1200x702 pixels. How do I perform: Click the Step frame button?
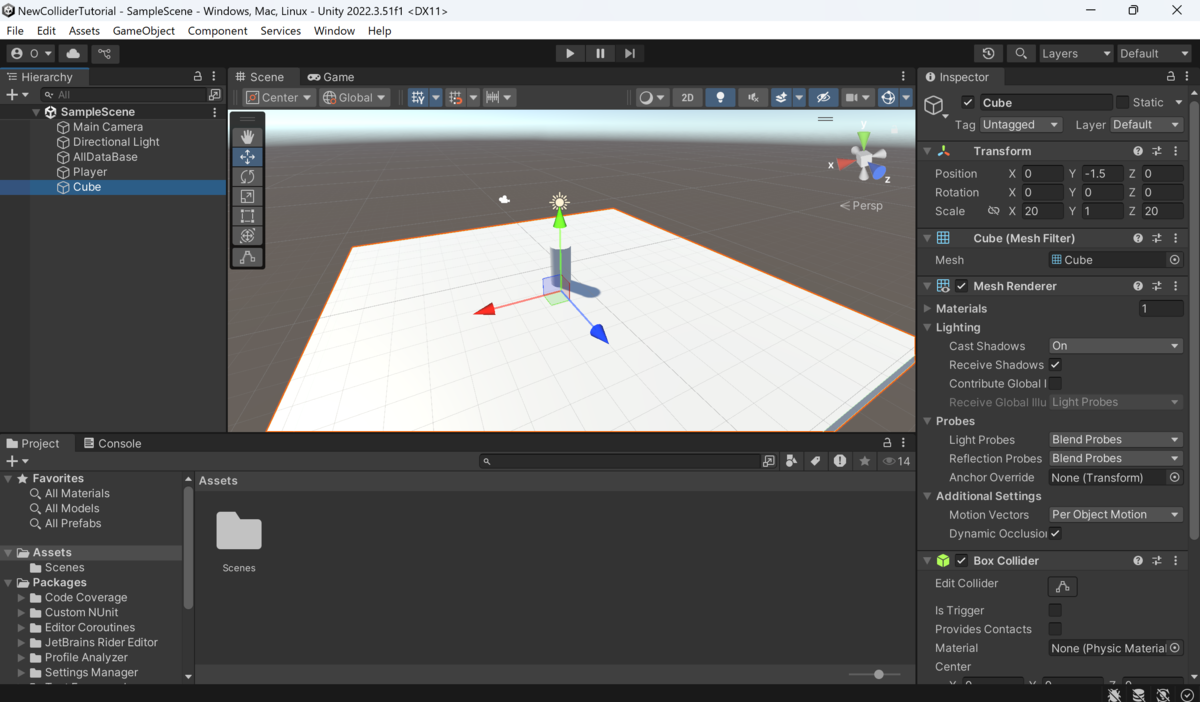click(x=629, y=53)
